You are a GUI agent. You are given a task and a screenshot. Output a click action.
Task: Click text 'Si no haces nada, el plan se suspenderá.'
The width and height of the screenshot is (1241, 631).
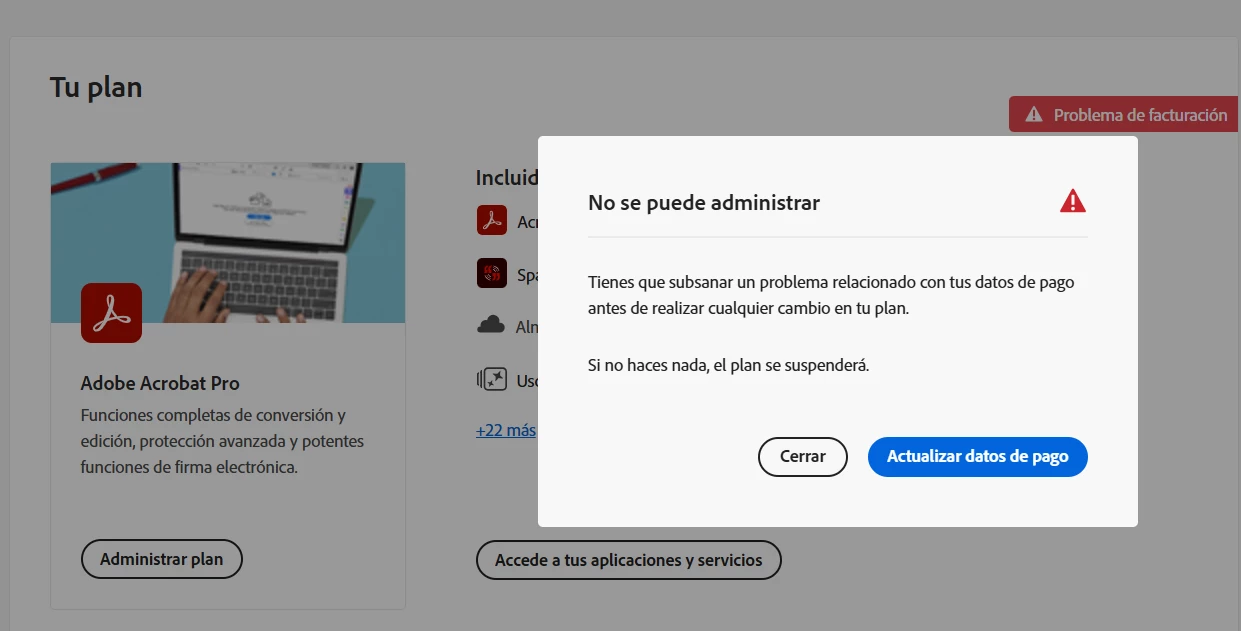[729, 365]
